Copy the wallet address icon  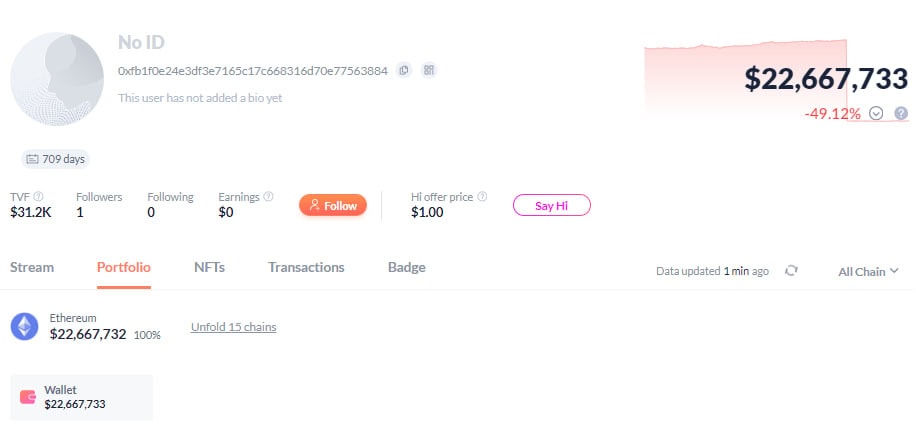pyautogui.click(x=403, y=70)
